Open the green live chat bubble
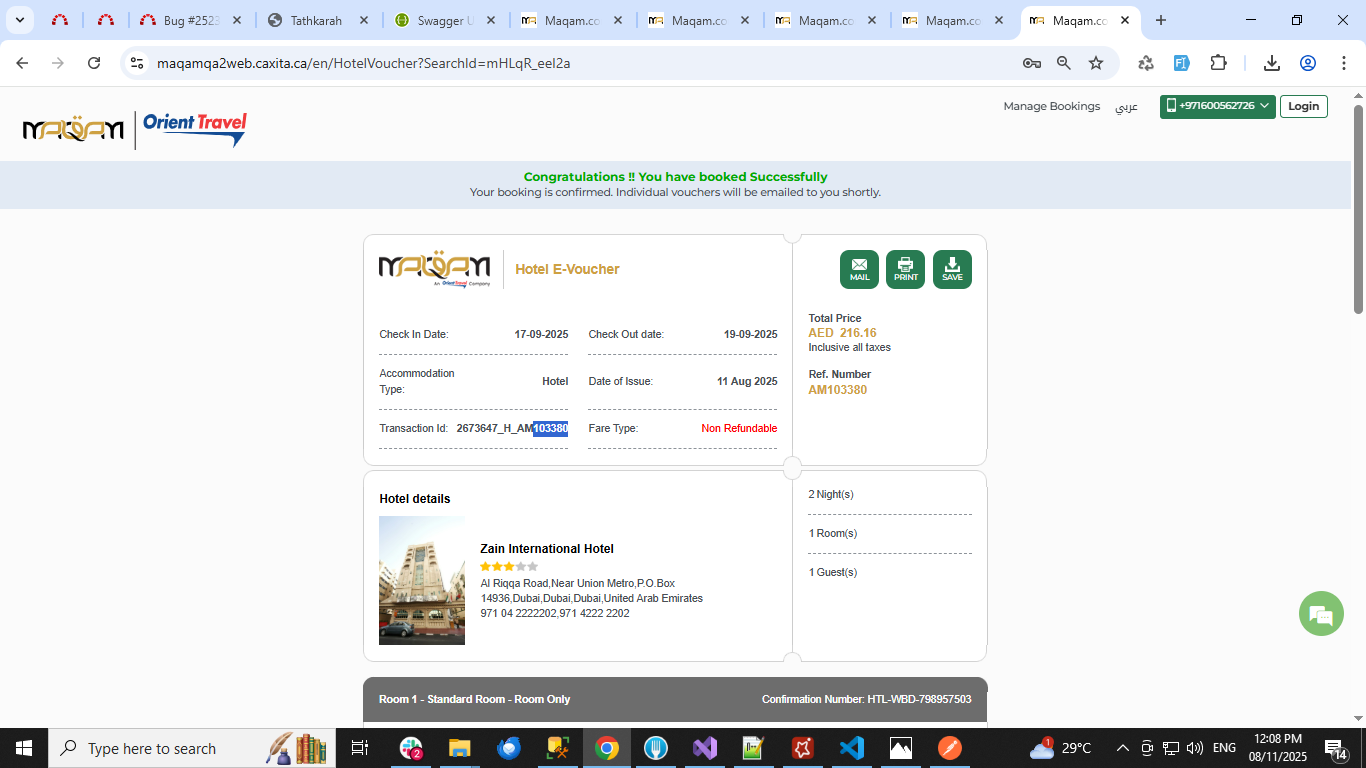The width and height of the screenshot is (1366, 768). 1321,614
